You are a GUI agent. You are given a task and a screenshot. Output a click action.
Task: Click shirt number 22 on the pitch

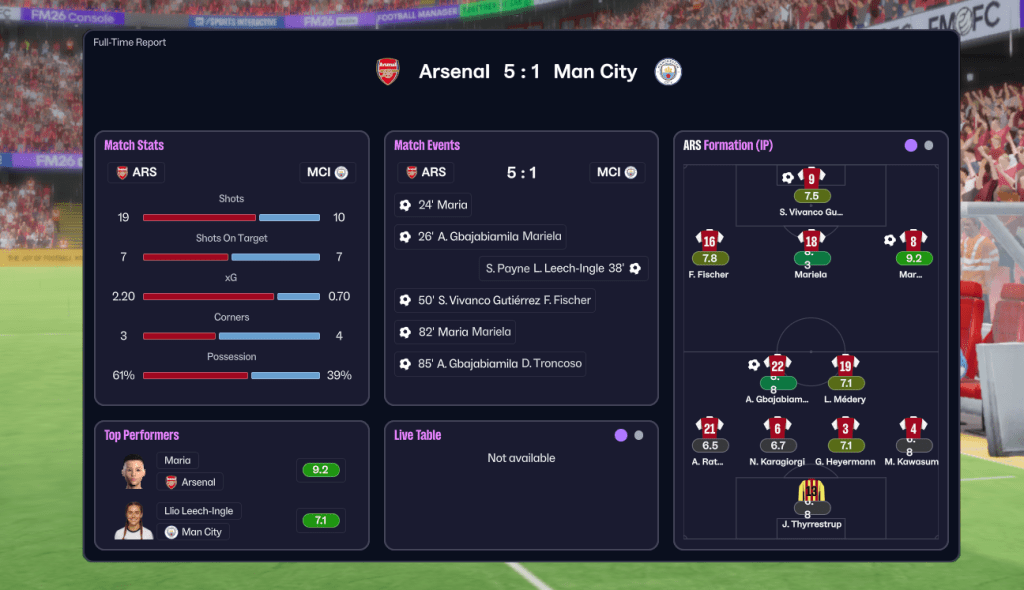[777, 365]
